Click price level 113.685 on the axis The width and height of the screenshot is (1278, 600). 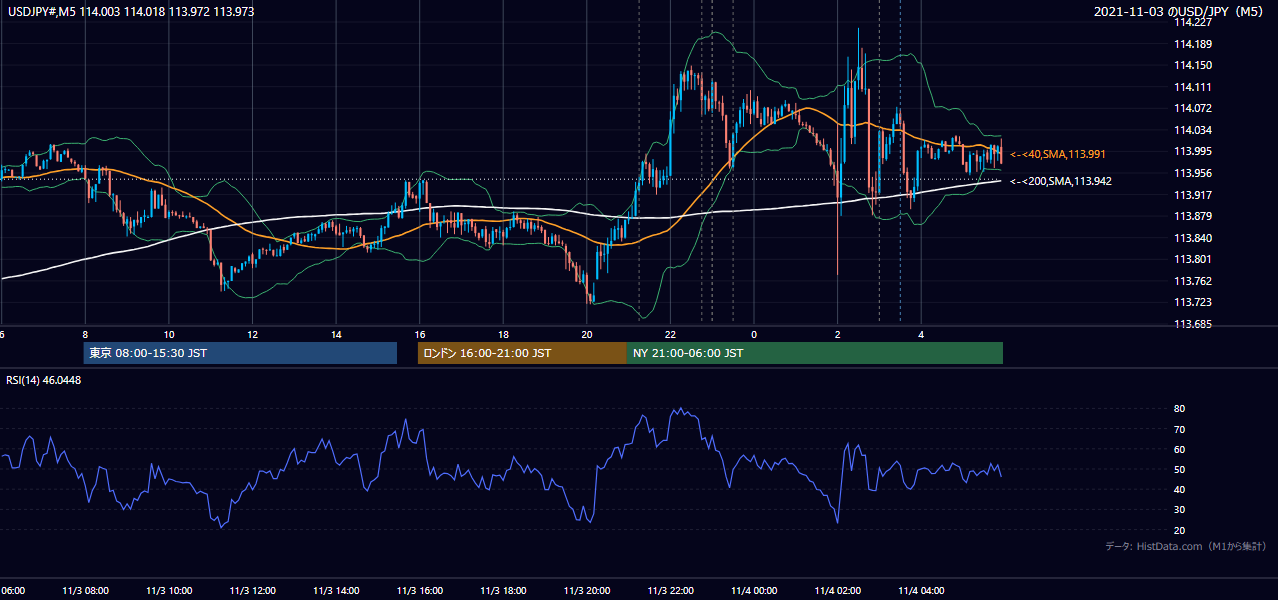pyautogui.click(x=1194, y=324)
